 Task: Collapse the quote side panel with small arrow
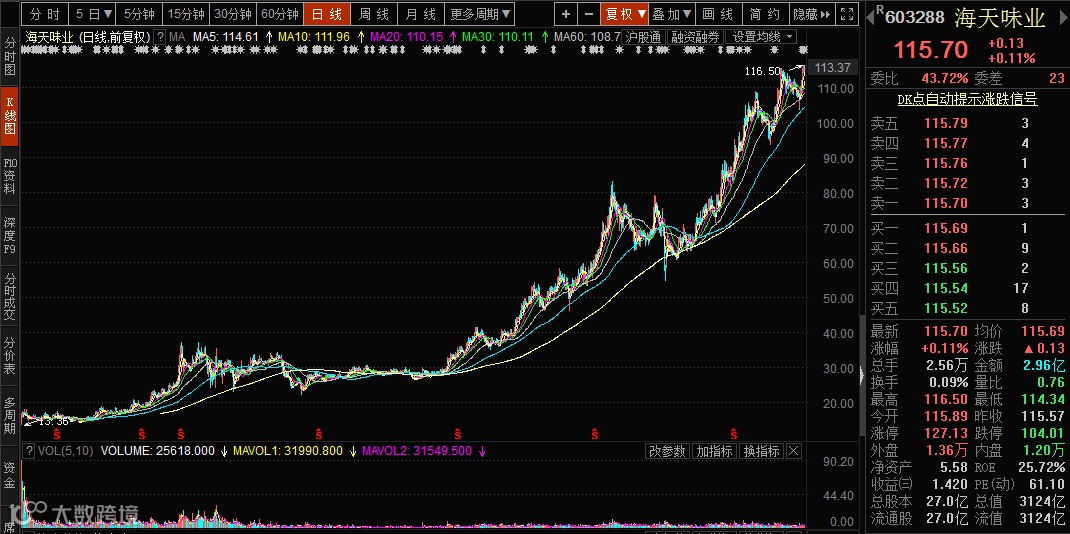pos(861,374)
